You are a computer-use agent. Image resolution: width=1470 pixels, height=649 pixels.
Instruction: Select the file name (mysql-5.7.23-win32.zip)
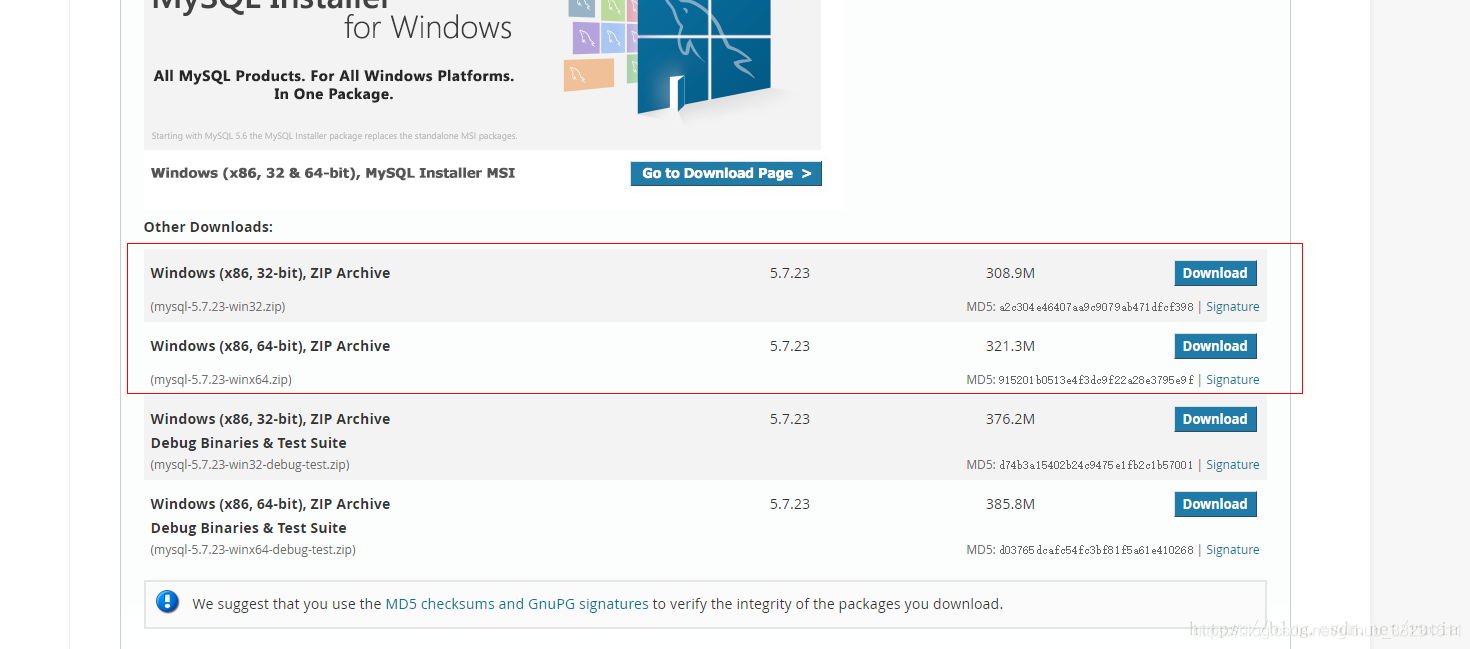(x=218, y=307)
